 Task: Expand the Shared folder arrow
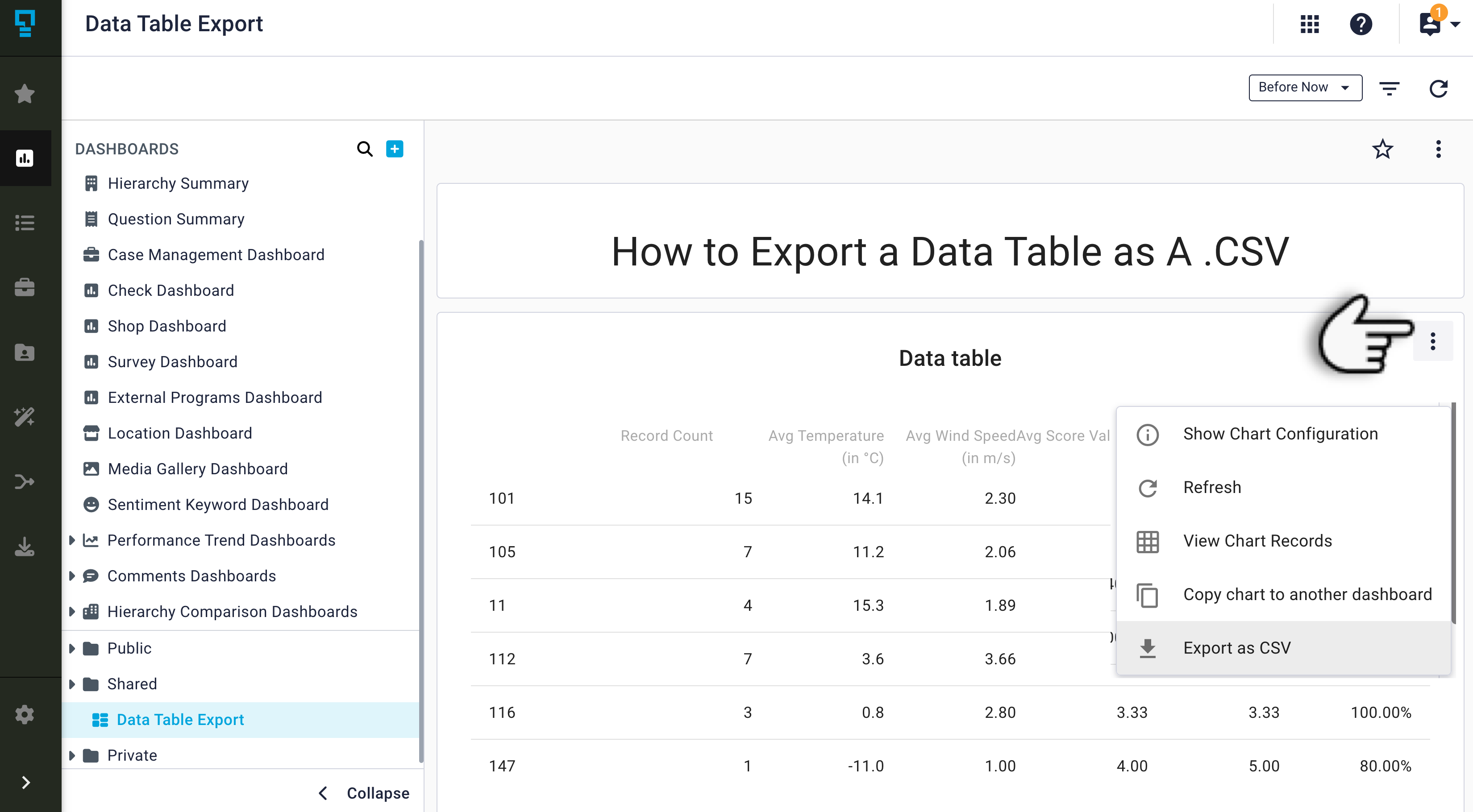pyautogui.click(x=71, y=684)
